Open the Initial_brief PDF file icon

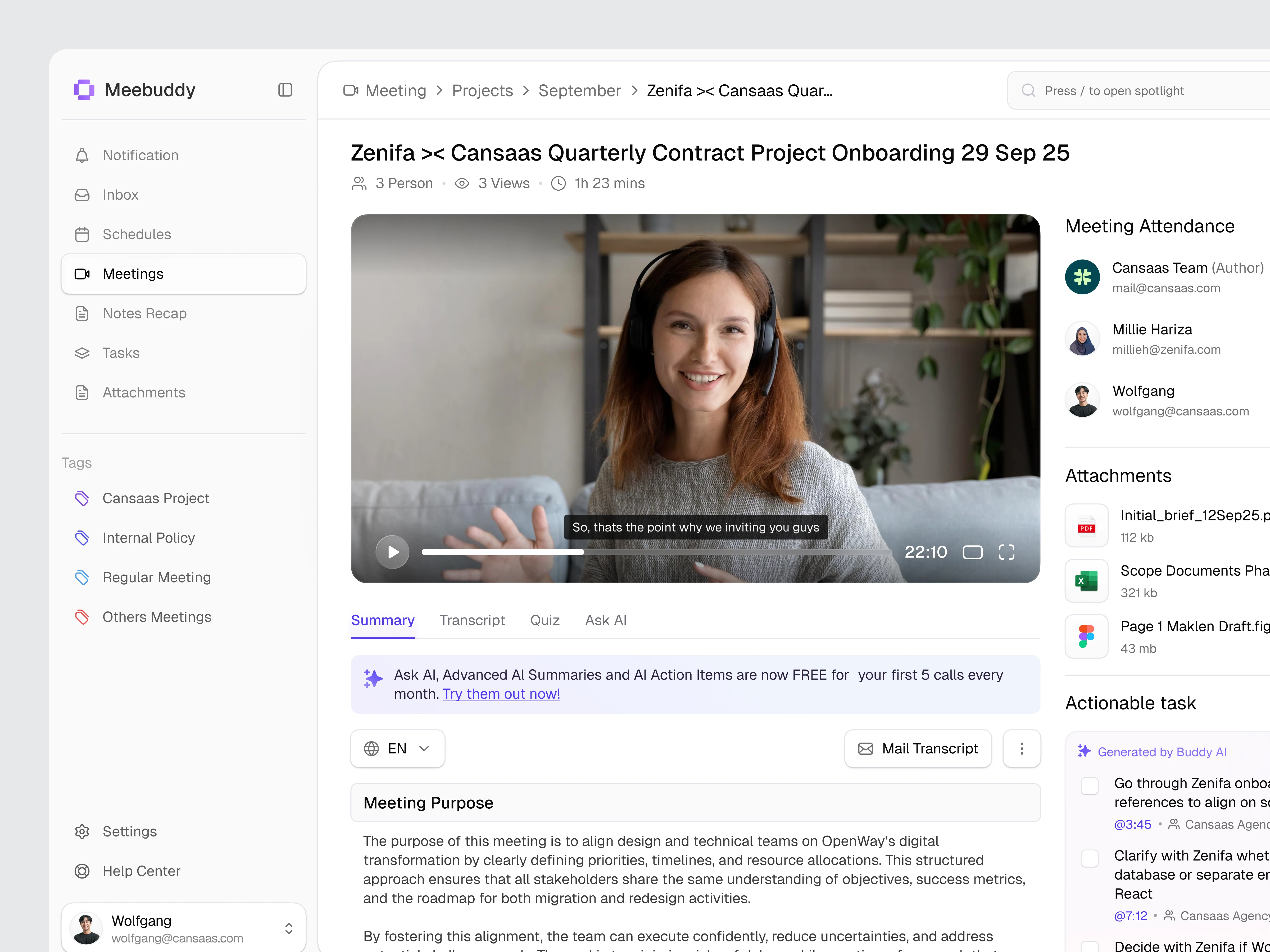[1086, 526]
